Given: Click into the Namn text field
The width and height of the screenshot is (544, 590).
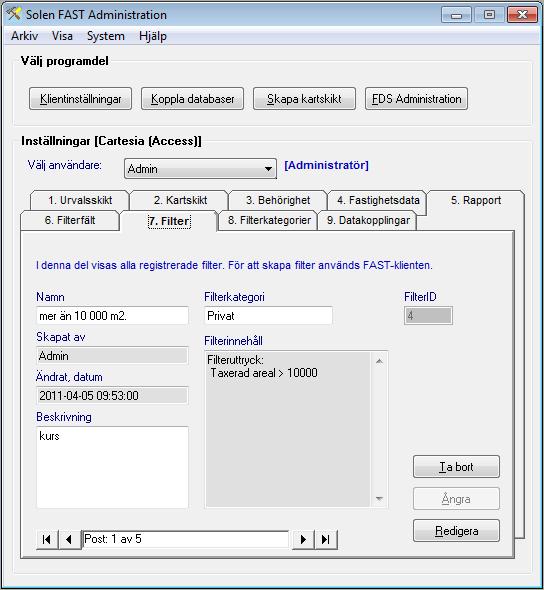Looking at the screenshot, I should [112, 315].
